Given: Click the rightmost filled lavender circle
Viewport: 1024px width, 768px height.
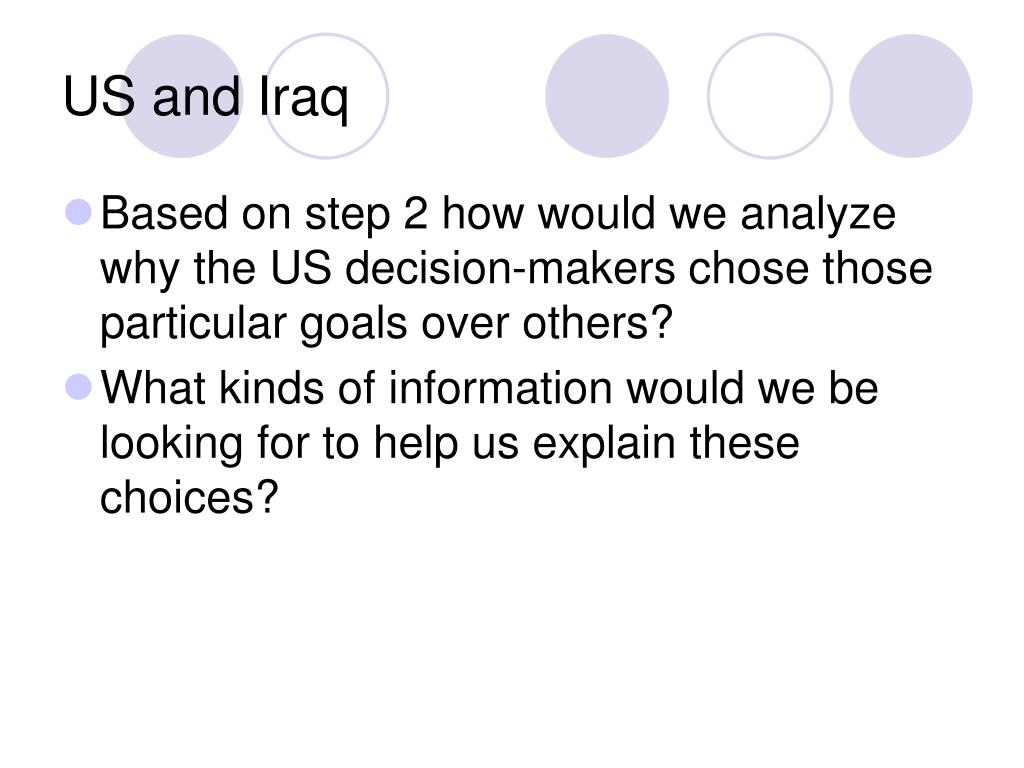Looking at the screenshot, I should coord(910,96).
